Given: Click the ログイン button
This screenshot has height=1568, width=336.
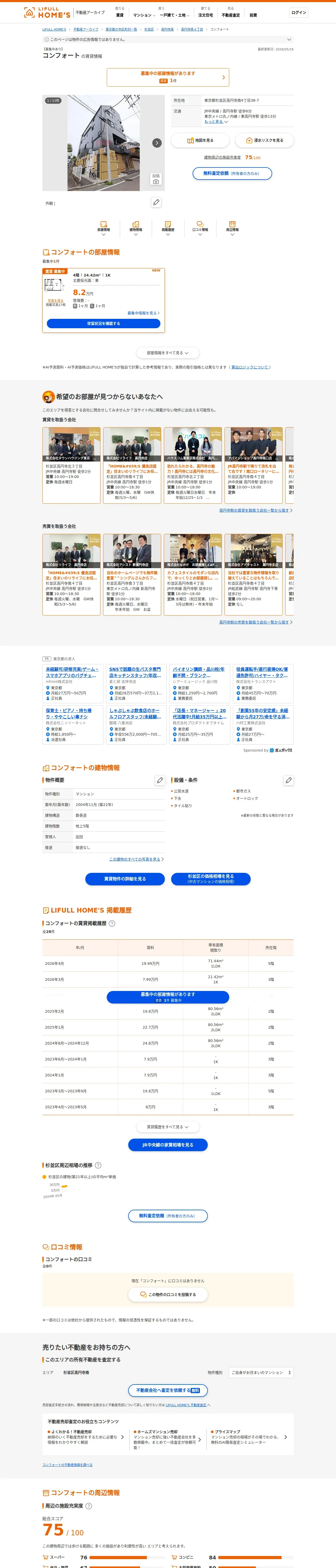Looking at the screenshot, I should pyautogui.click(x=299, y=12).
